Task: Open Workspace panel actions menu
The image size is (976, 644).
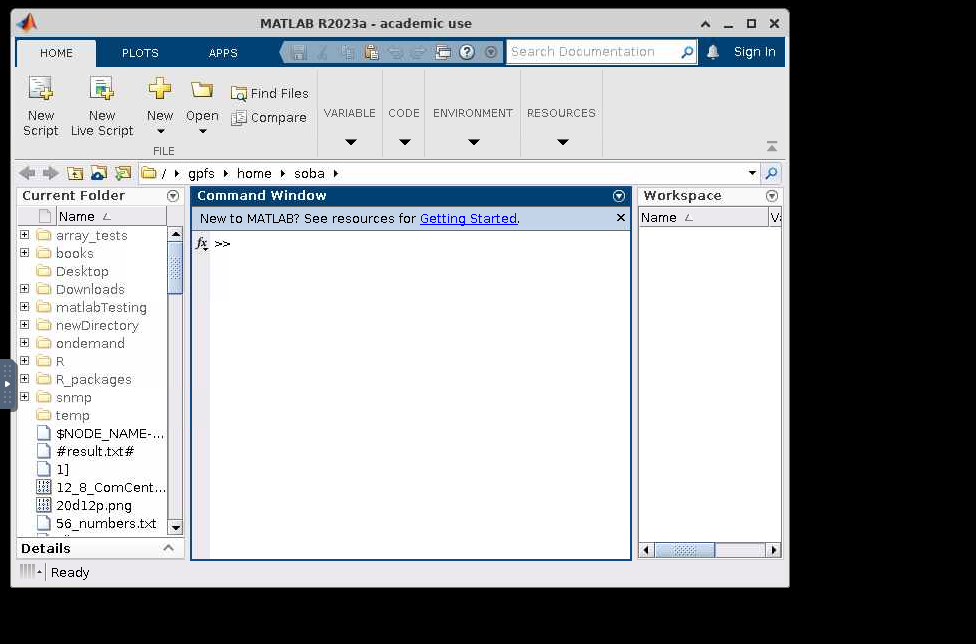Action: tap(772, 196)
